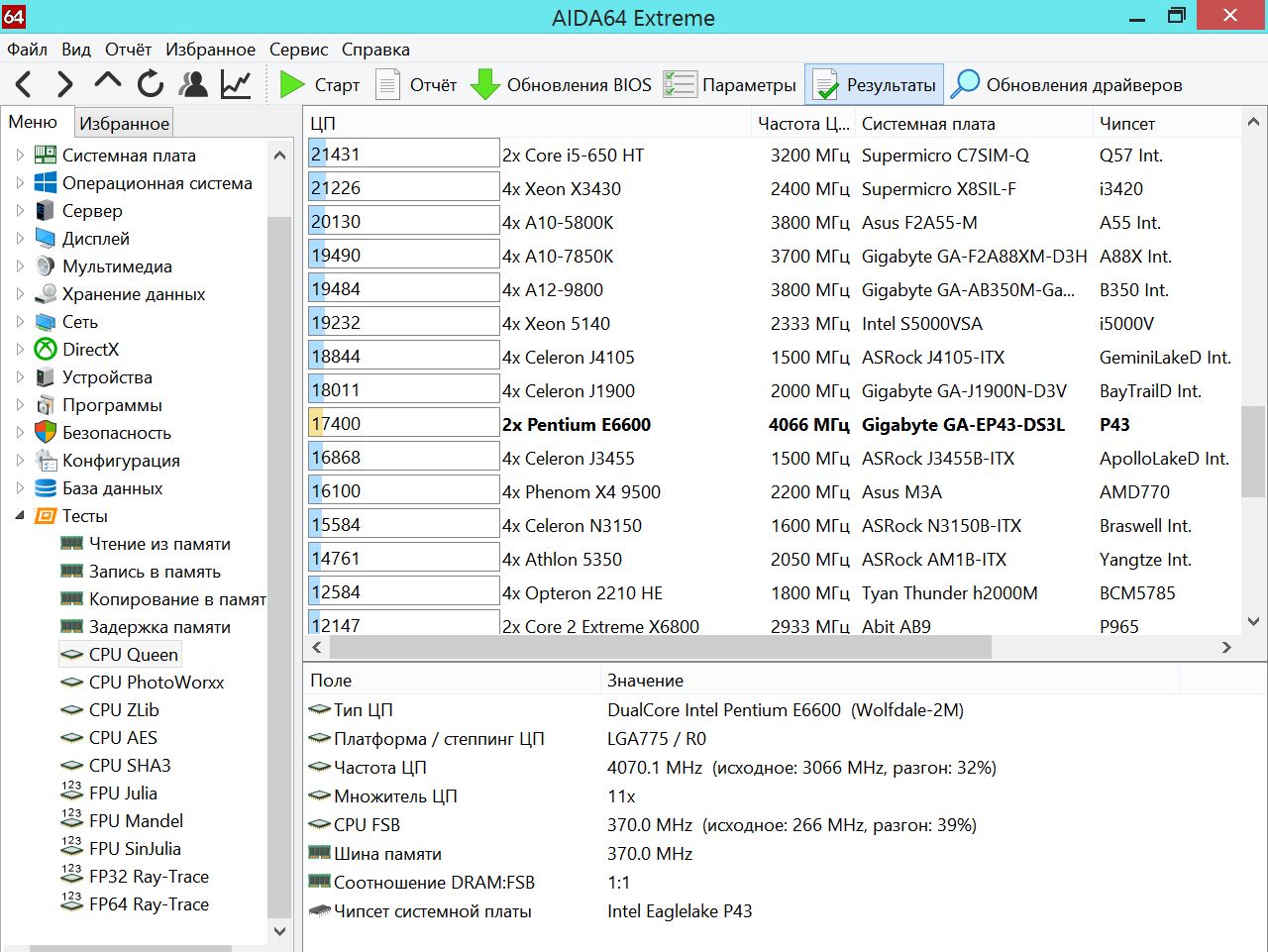The height and width of the screenshot is (952, 1268).
Task: Open the Справка menu
Action: pos(375,50)
